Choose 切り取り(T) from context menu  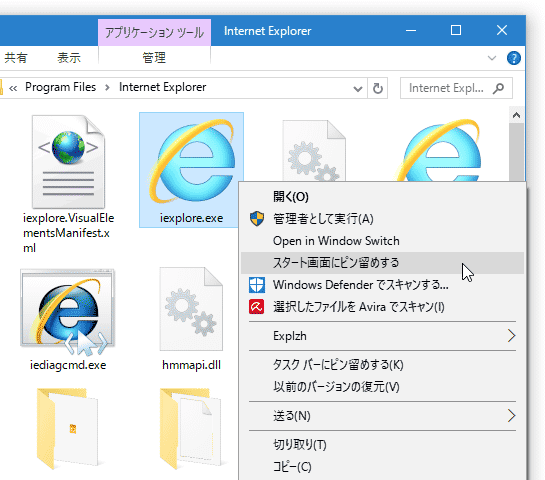[x=382, y=445]
